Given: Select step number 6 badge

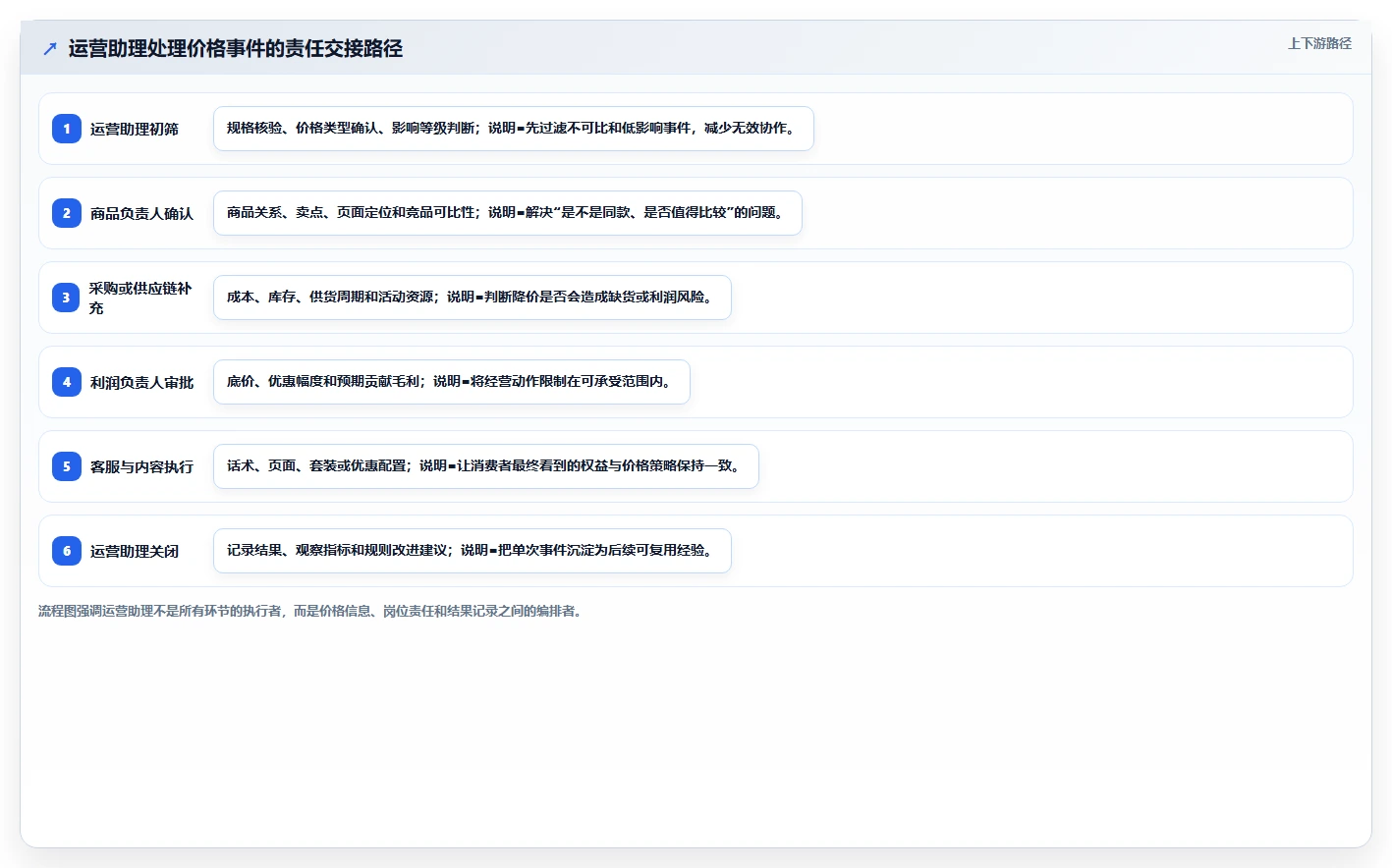Looking at the screenshot, I should (67, 551).
